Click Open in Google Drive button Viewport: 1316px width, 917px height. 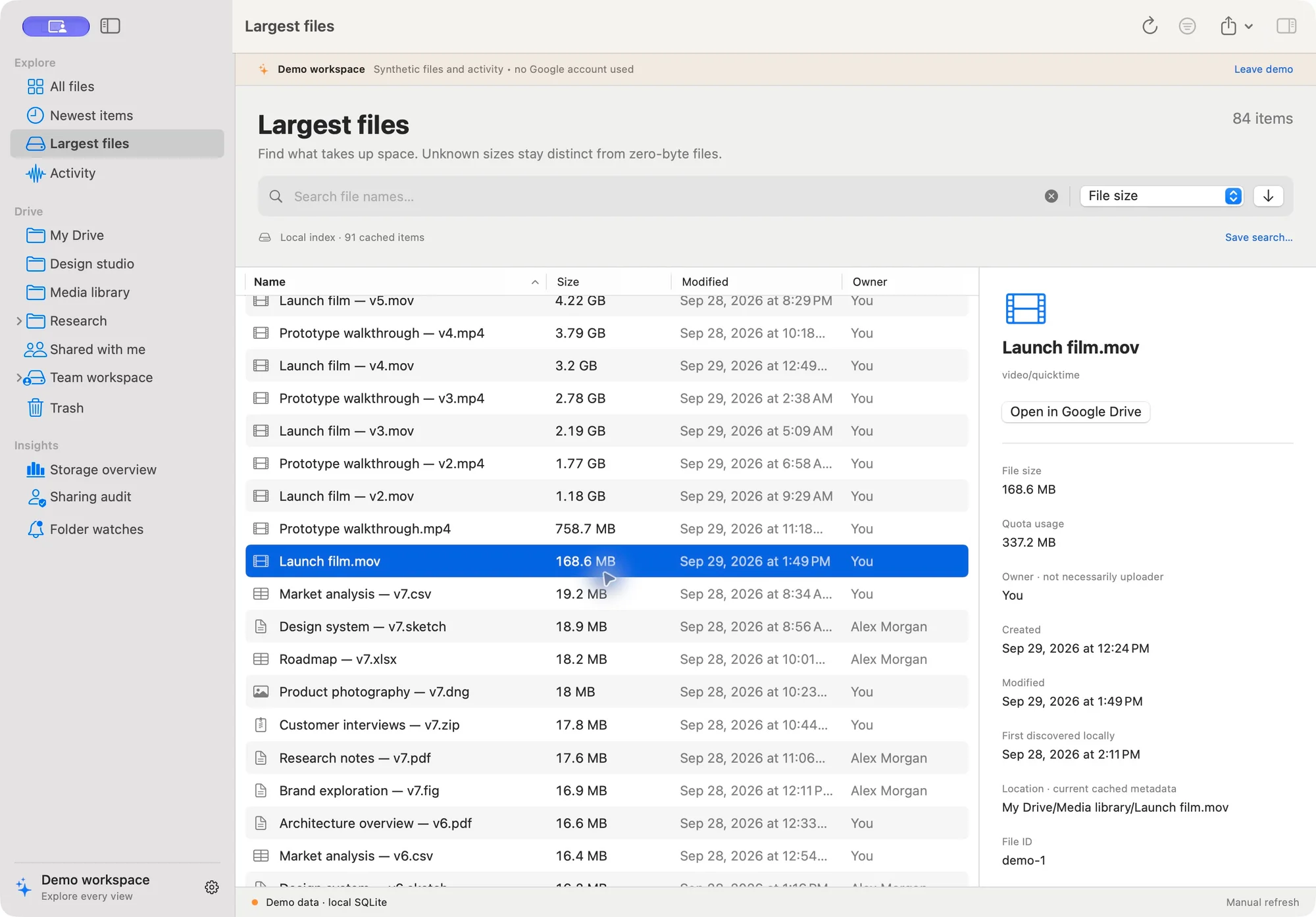click(1075, 412)
